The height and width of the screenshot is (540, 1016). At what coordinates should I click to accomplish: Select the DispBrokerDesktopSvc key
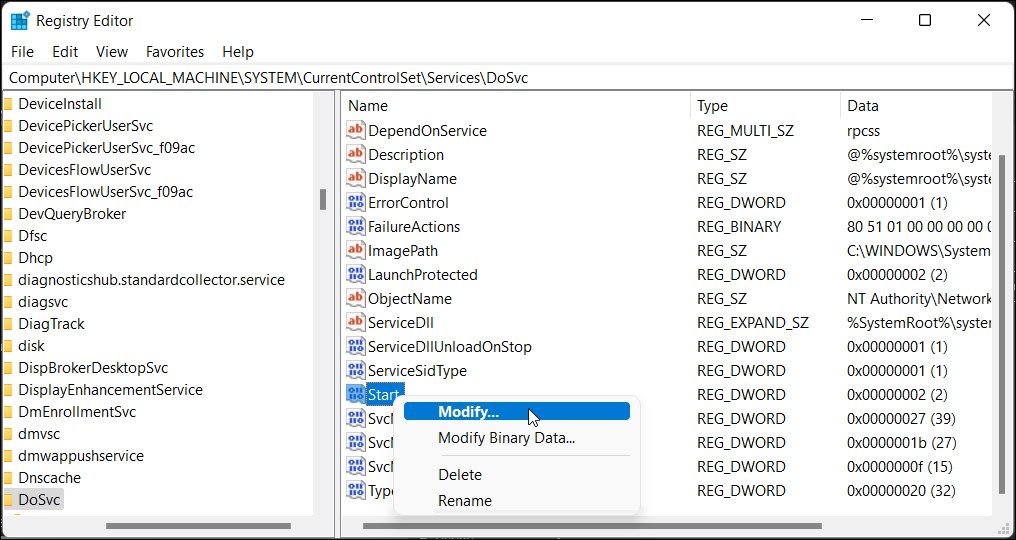pos(93,368)
